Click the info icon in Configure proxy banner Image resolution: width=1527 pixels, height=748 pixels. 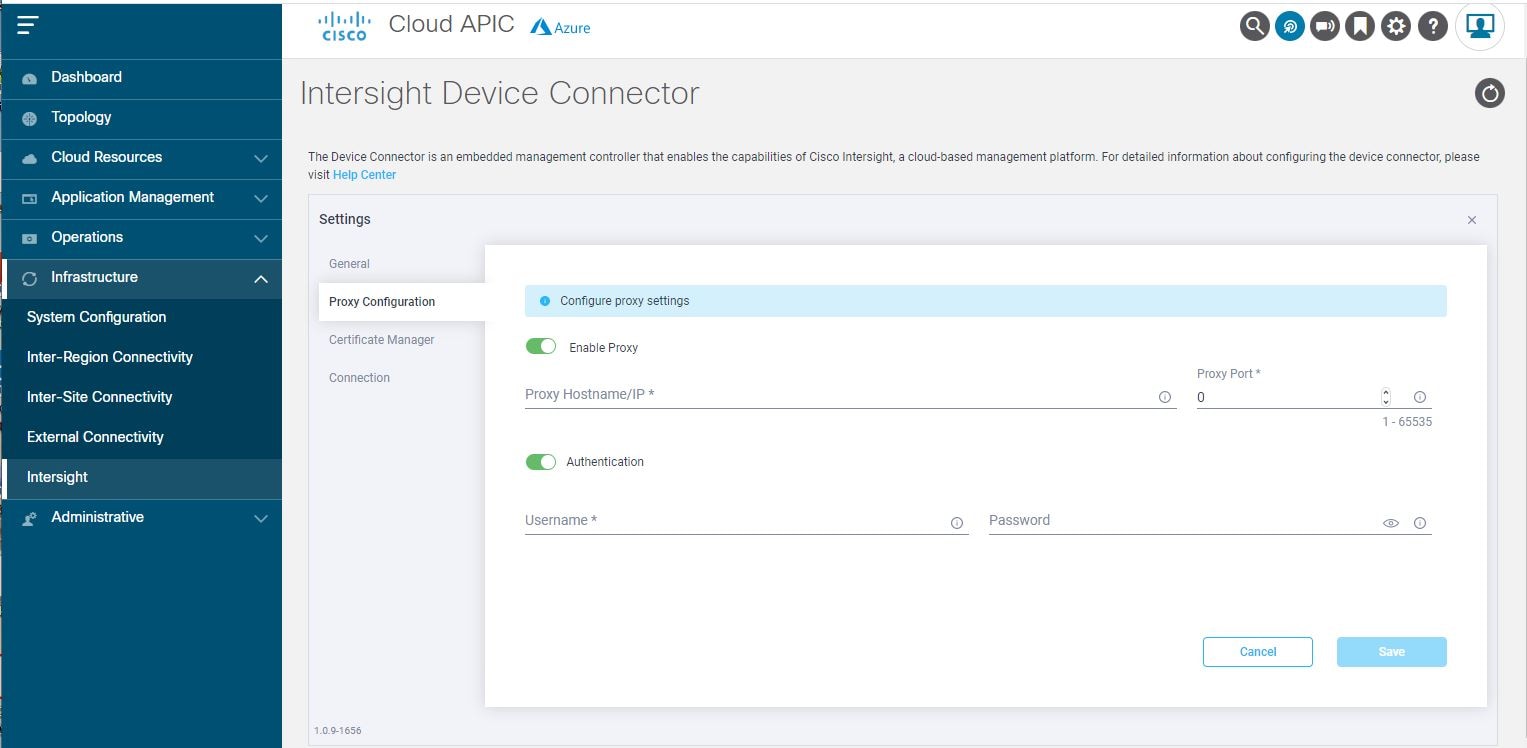545,301
